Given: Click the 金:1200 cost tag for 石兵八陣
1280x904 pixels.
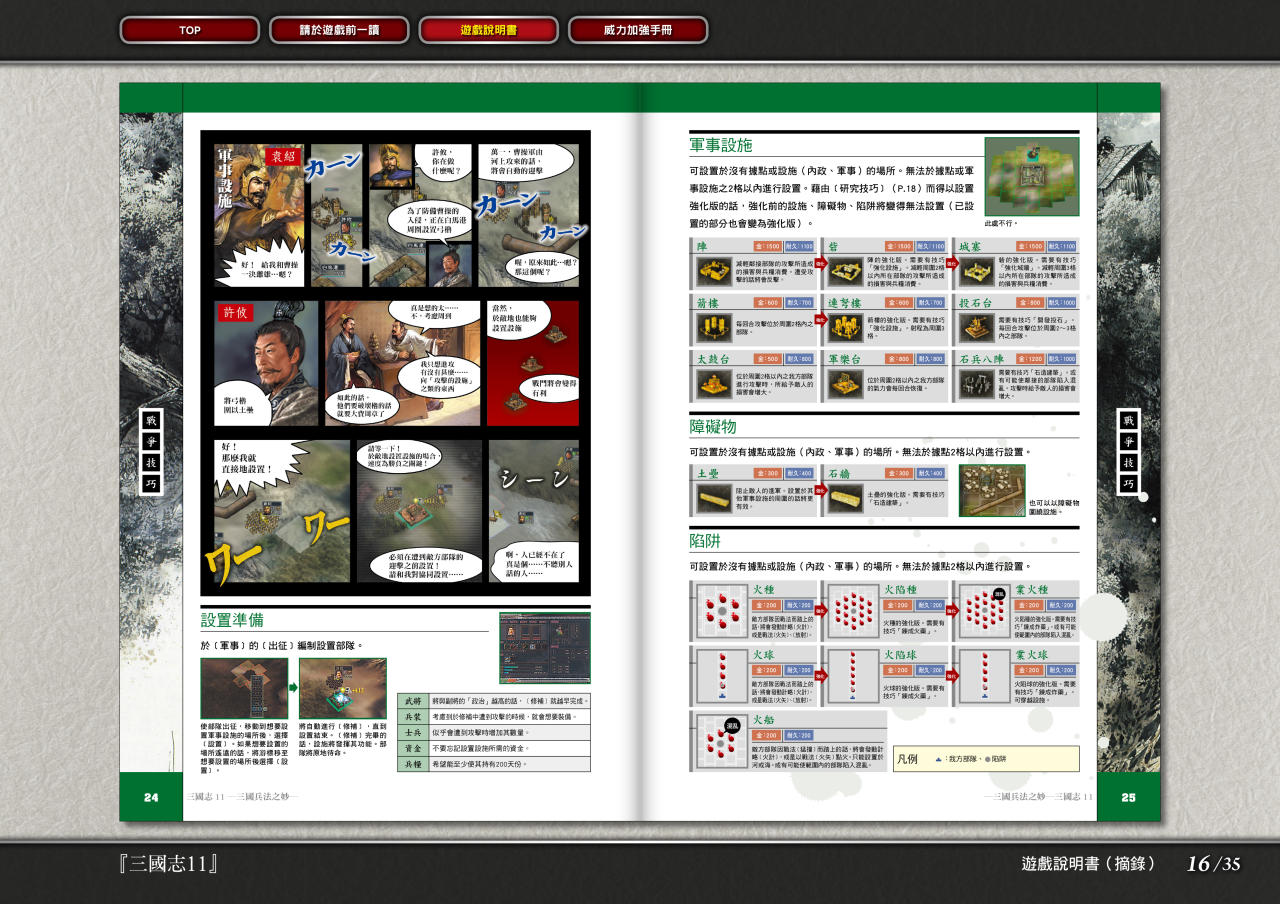Looking at the screenshot, I should tap(1031, 359).
